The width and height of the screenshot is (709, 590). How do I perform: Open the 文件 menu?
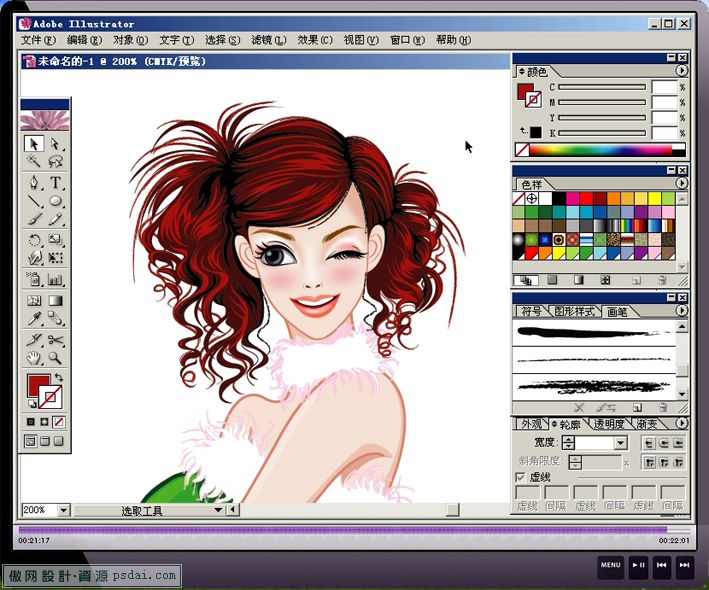(38, 40)
